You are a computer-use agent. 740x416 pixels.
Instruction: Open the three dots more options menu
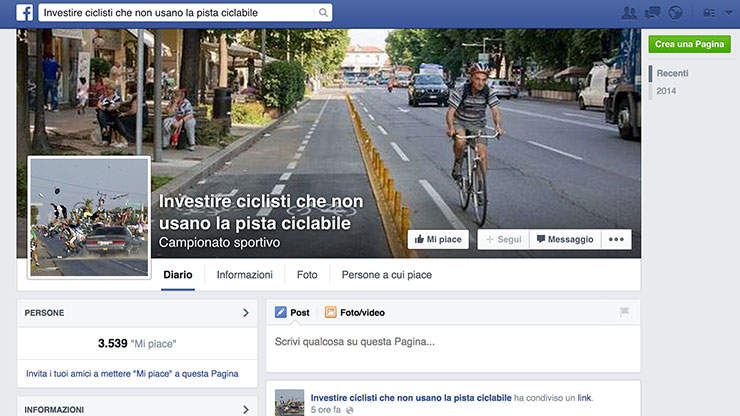pyautogui.click(x=616, y=239)
